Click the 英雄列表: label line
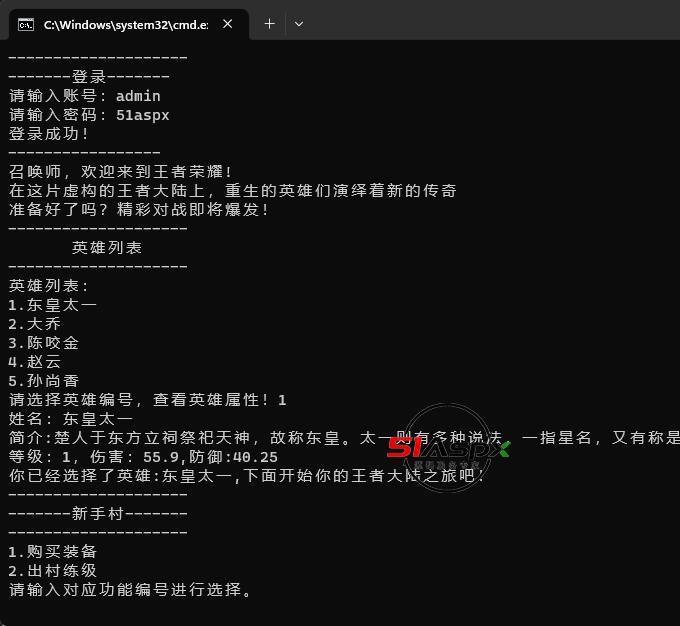This screenshot has width=680, height=626. 49,286
